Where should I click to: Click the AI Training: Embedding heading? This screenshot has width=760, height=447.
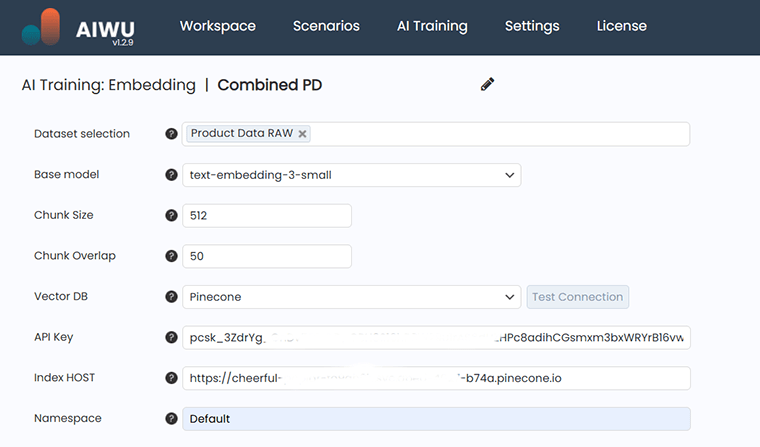tap(109, 85)
